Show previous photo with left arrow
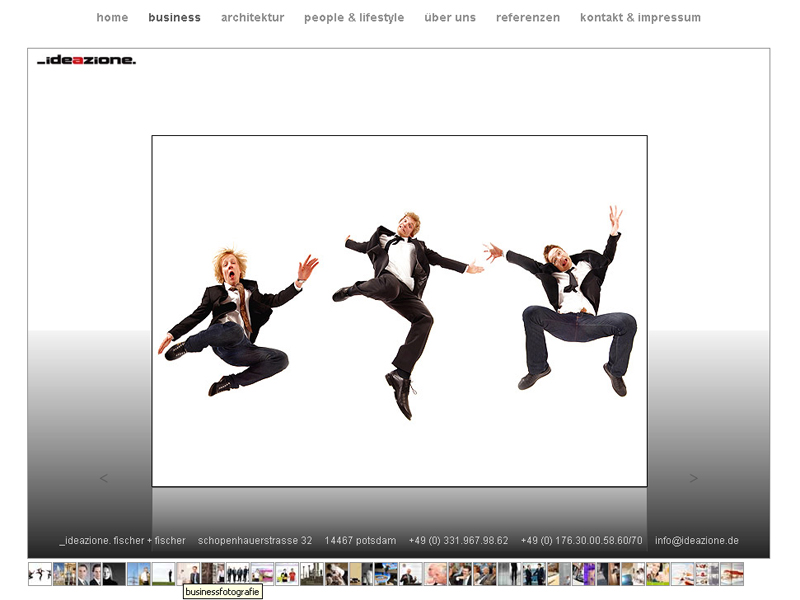This screenshot has height=600, width=800. point(104,478)
